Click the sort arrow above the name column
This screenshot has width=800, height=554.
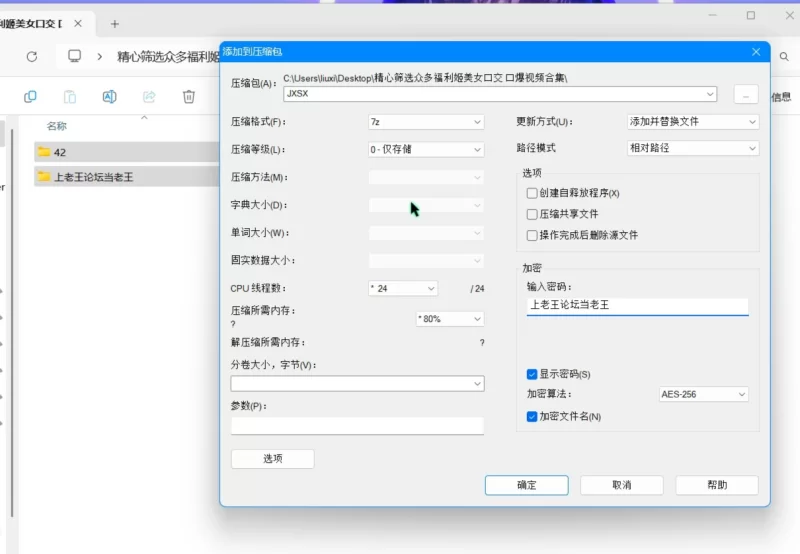coord(144,118)
